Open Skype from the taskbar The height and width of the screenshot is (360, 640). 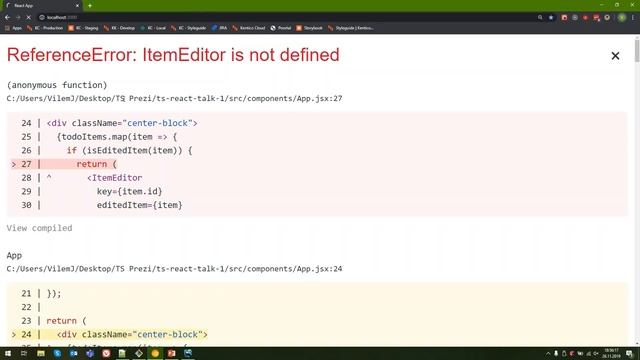click(57, 353)
